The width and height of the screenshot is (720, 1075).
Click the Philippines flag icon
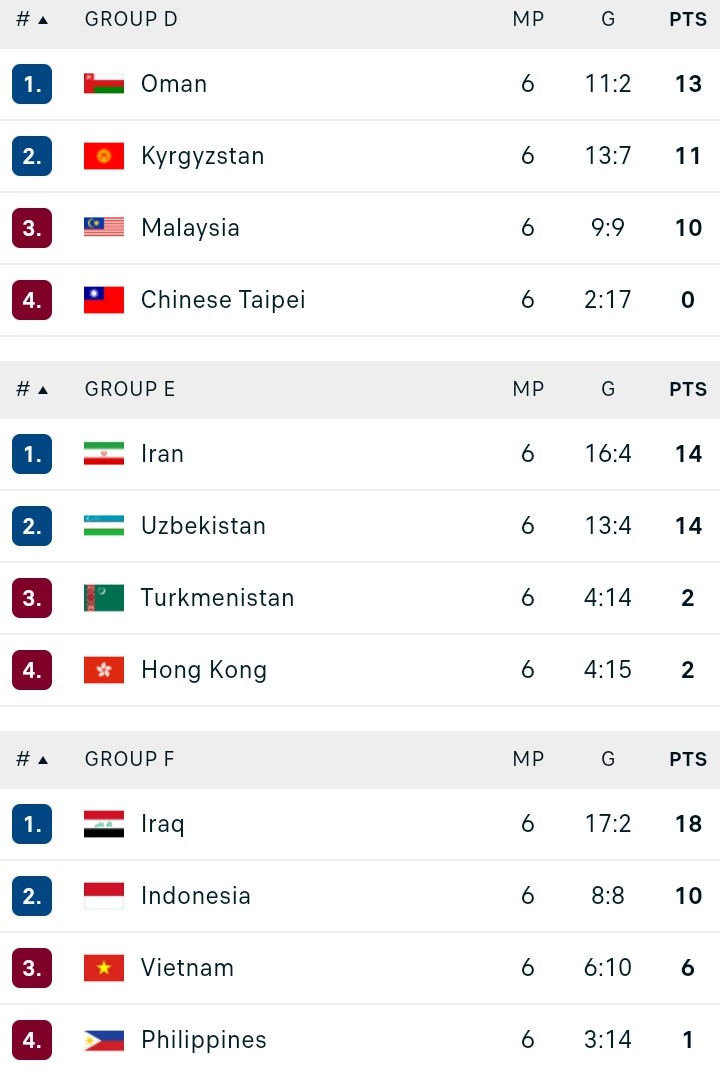pyautogui.click(x=104, y=1040)
